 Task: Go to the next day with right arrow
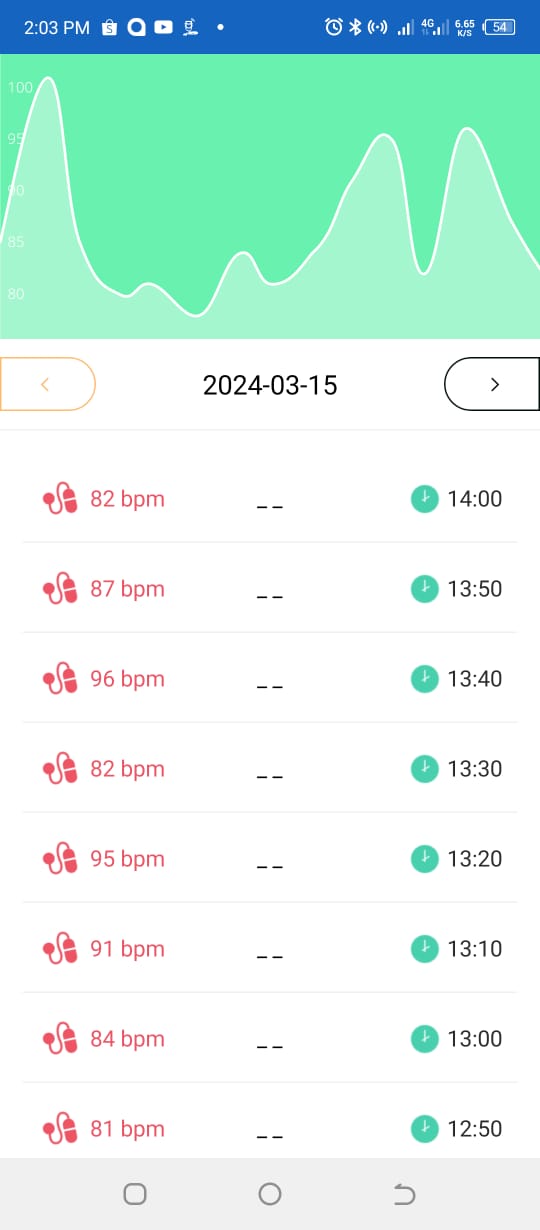click(x=493, y=384)
